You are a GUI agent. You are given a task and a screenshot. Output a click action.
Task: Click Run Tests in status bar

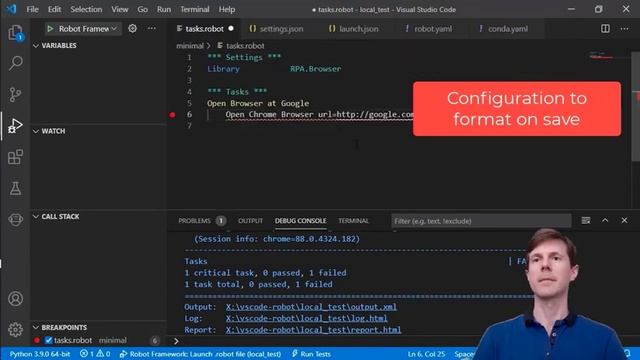click(x=311, y=354)
